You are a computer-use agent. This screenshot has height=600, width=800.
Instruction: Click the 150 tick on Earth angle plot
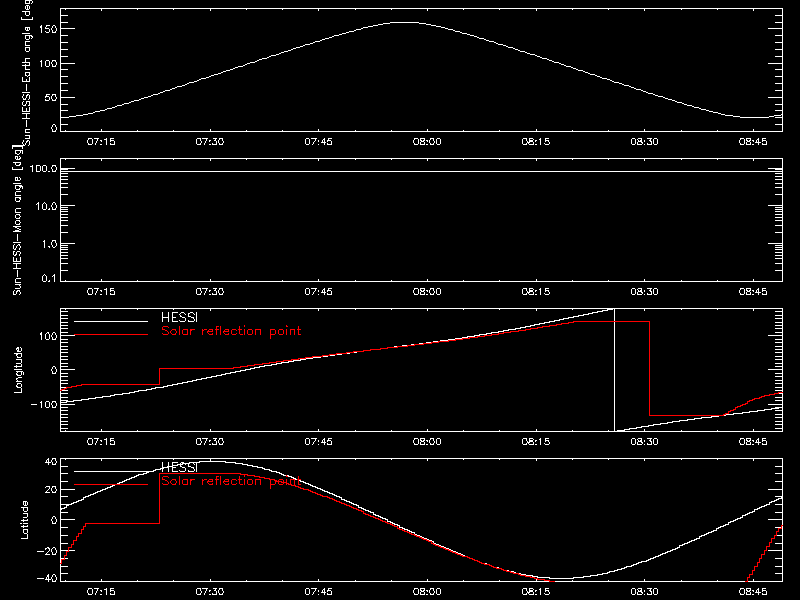48,29
